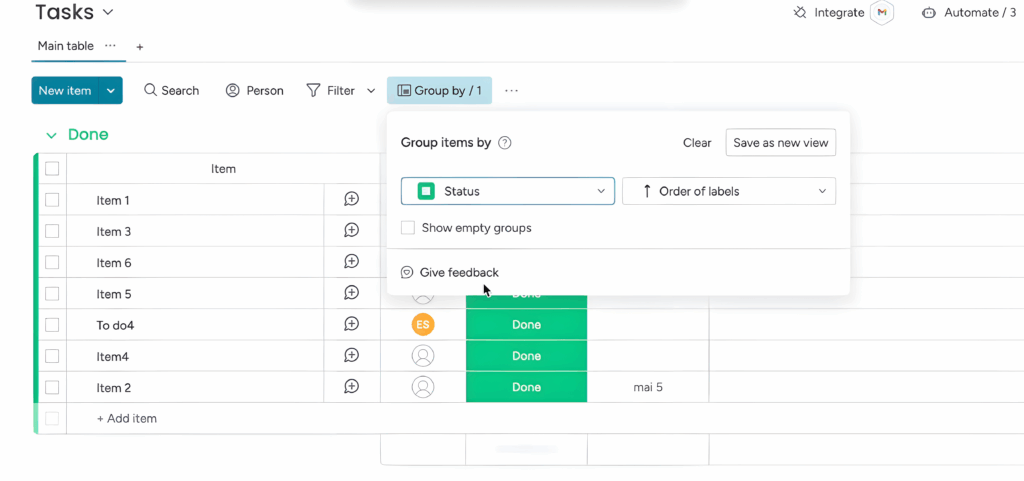Viewport: 1024px width, 481px height.
Task: Open conversation icon for Item 1
Action: pos(351,200)
